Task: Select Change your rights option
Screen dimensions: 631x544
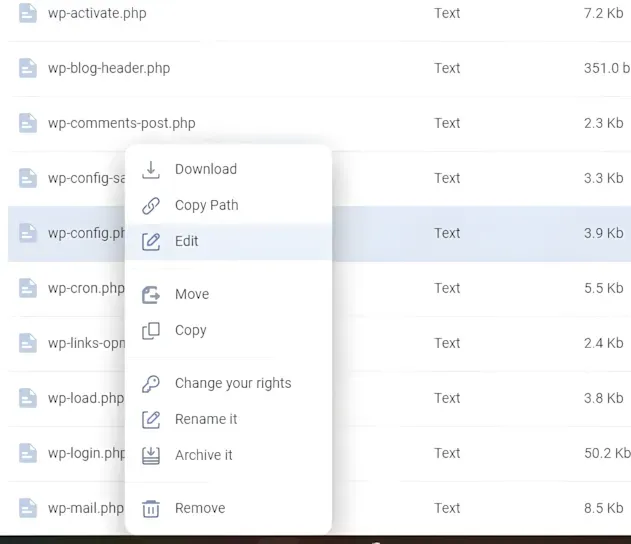Action: coord(228,383)
